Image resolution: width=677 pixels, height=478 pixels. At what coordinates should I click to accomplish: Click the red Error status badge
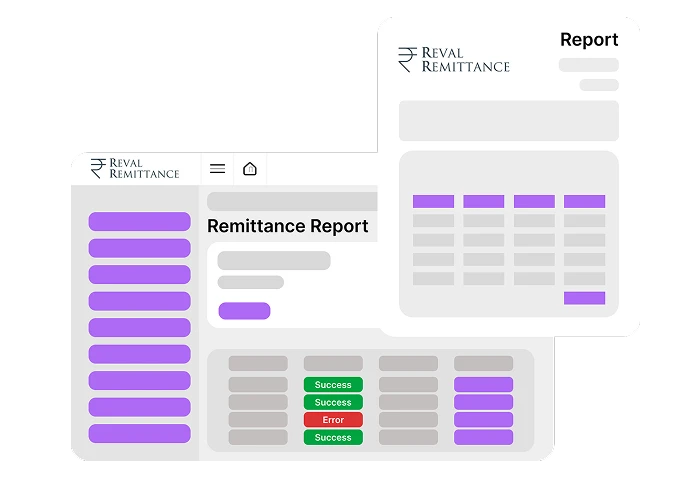(333, 420)
